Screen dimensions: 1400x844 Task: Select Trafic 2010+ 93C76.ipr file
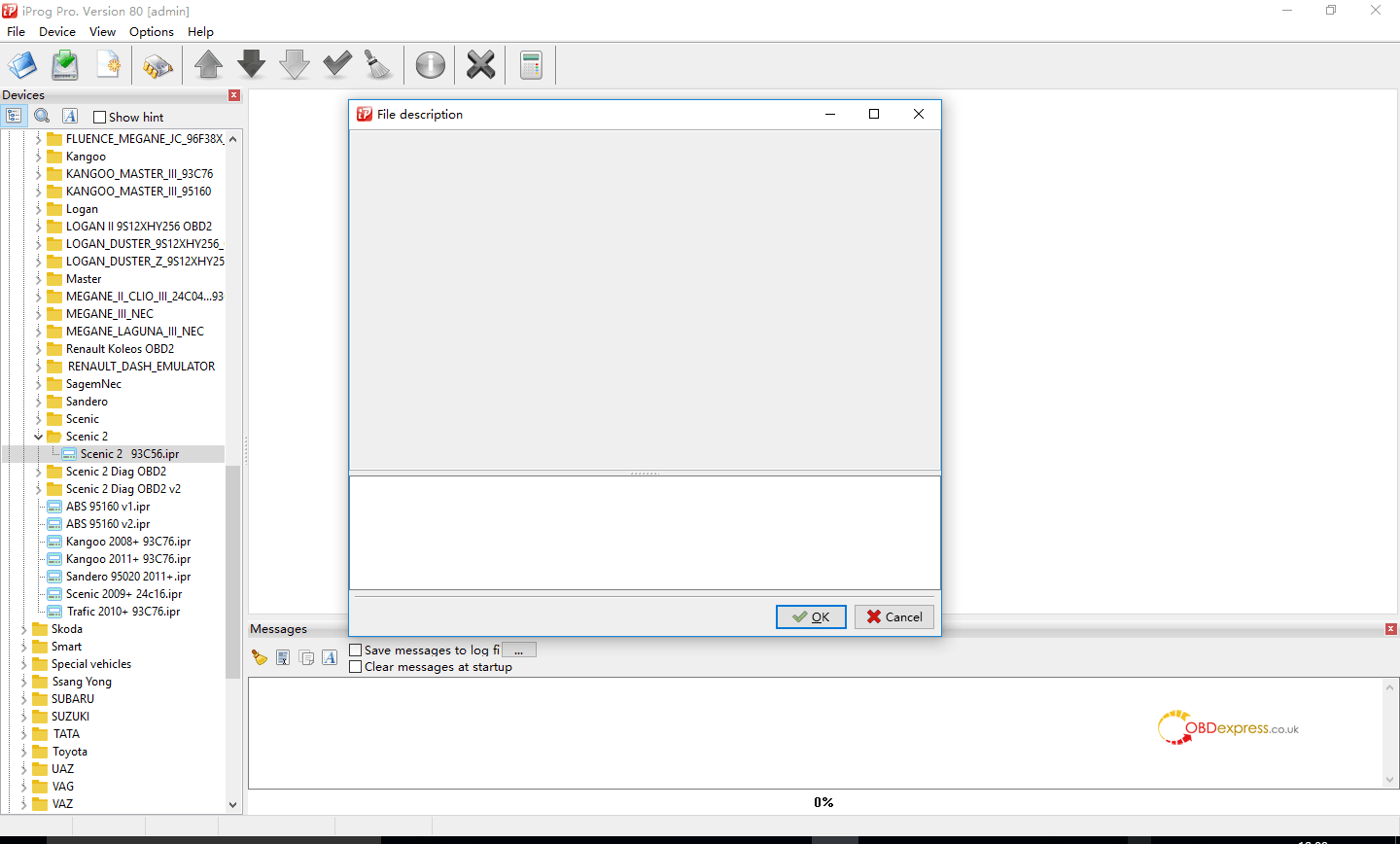click(x=123, y=612)
